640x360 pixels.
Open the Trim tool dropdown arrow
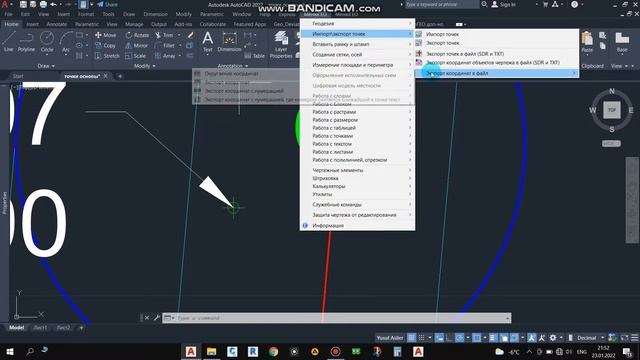click(x=179, y=35)
